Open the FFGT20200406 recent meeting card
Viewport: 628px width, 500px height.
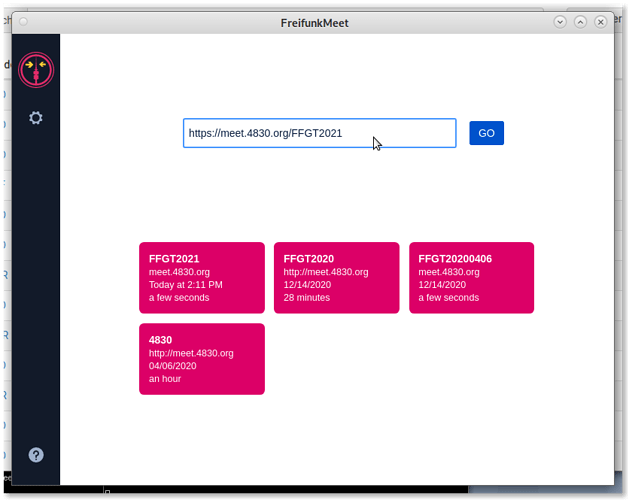coord(471,278)
